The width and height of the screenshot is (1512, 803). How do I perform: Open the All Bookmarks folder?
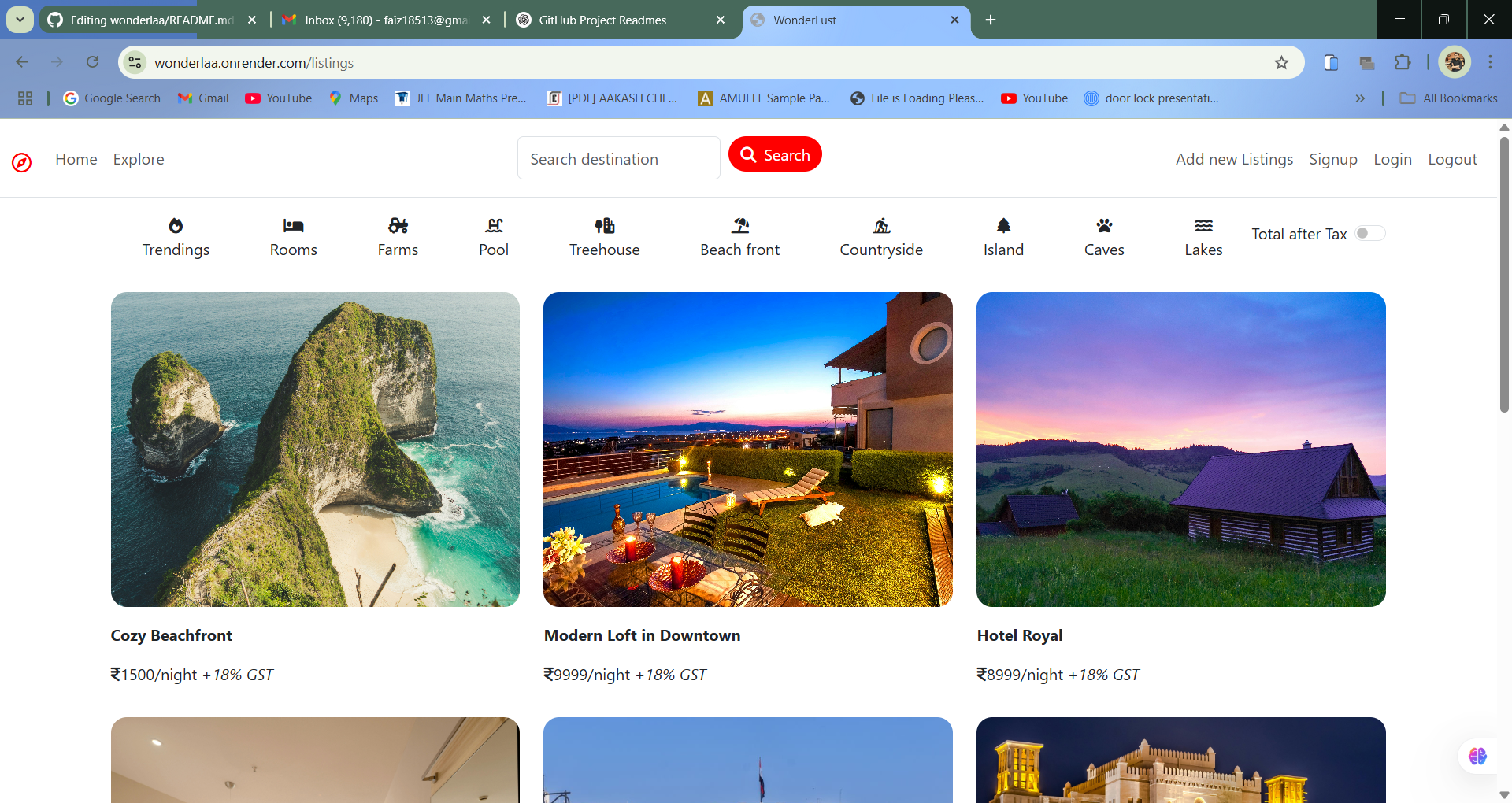click(1448, 98)
